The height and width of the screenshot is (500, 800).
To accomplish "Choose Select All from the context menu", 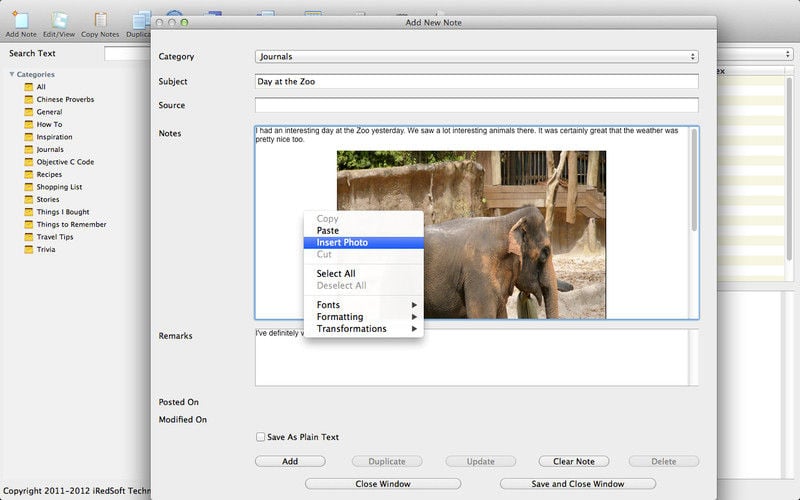I will 363,273.
